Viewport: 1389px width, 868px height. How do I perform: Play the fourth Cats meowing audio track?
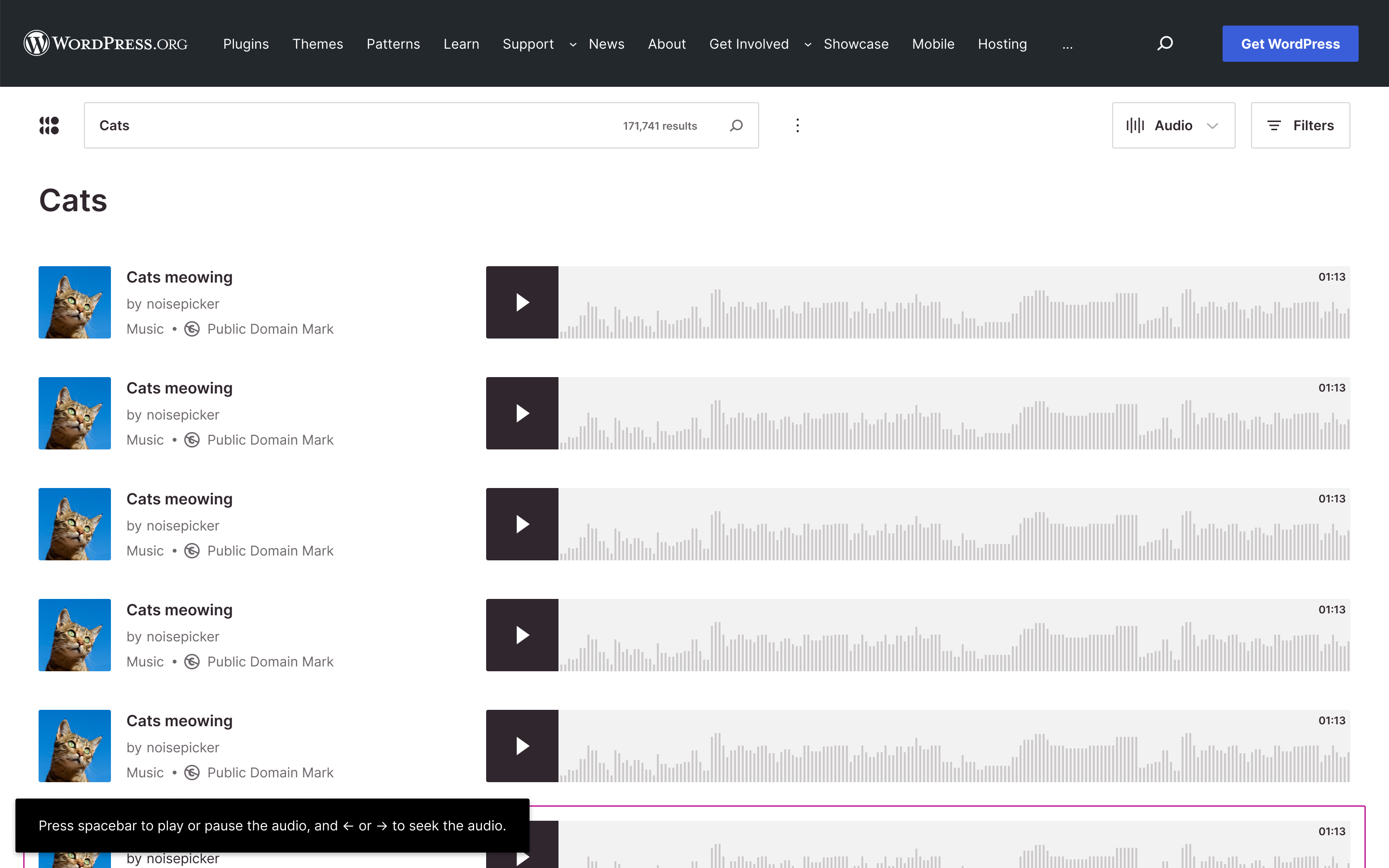point(522,635)
